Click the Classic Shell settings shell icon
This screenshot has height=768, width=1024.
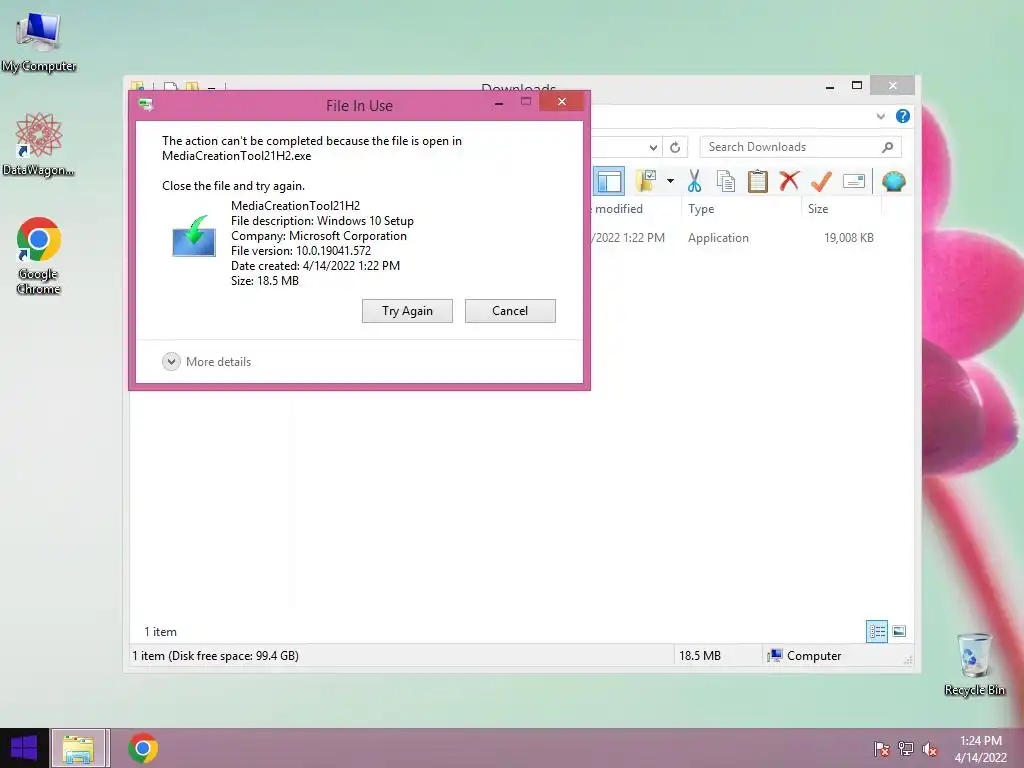(x=893, y=181)
